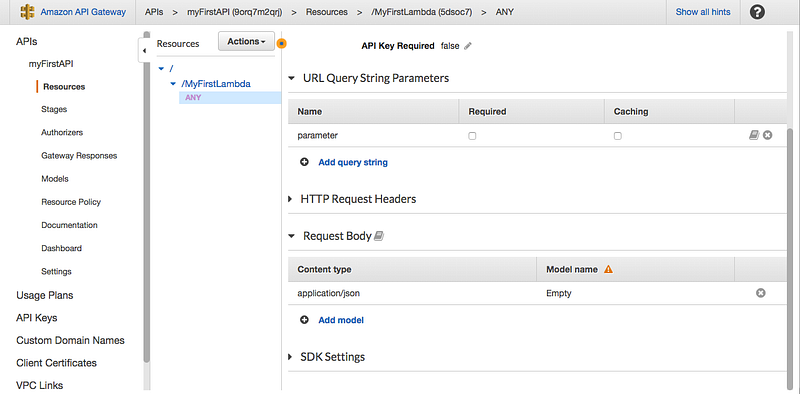This screenshot has width=800, height=394.
Task: Edit API Key Required with pencil icon
Action: pyautogui.click(x=468, y=46)
